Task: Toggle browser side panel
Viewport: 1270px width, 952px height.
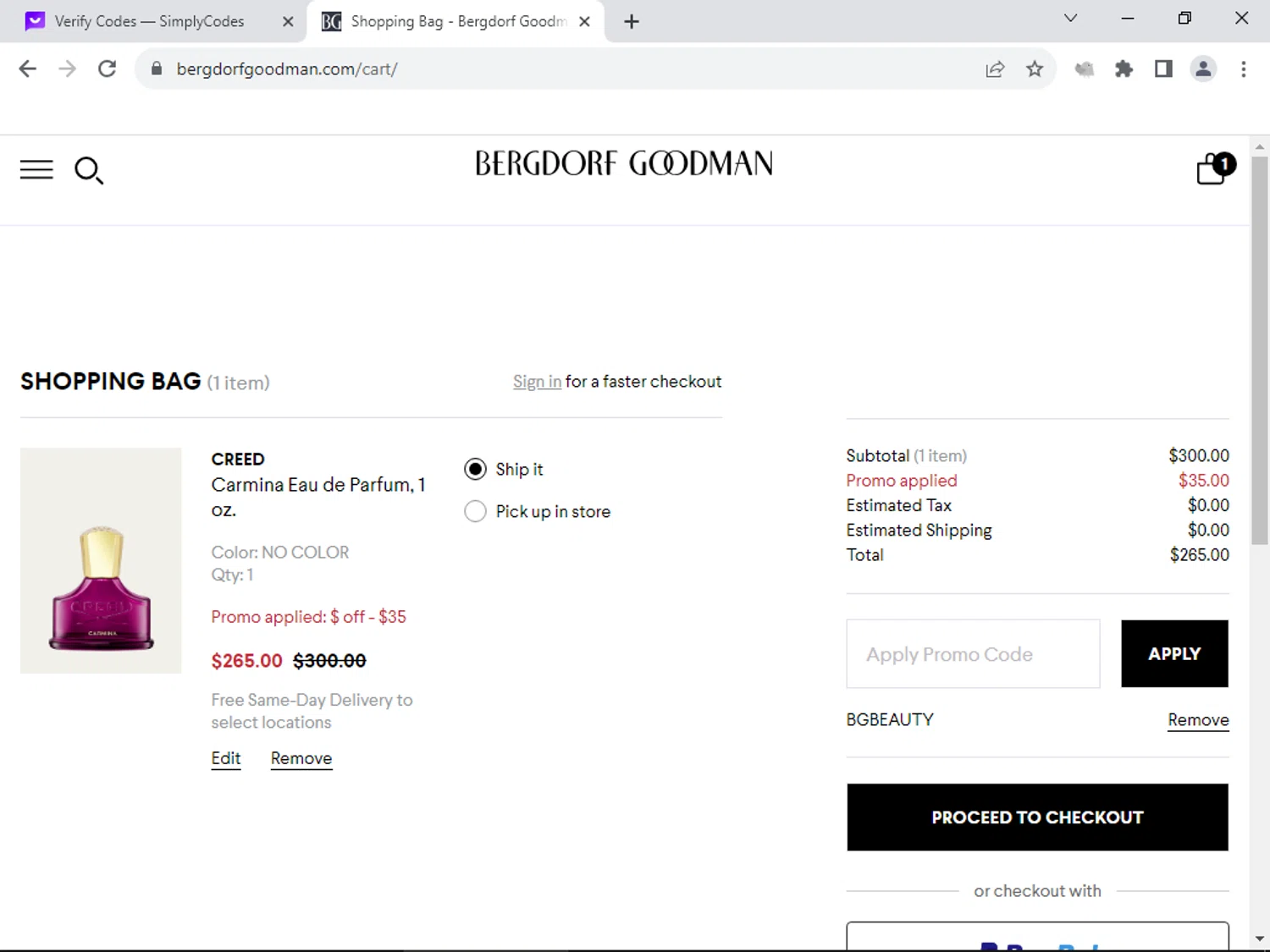Action: tap(1163, 69)
